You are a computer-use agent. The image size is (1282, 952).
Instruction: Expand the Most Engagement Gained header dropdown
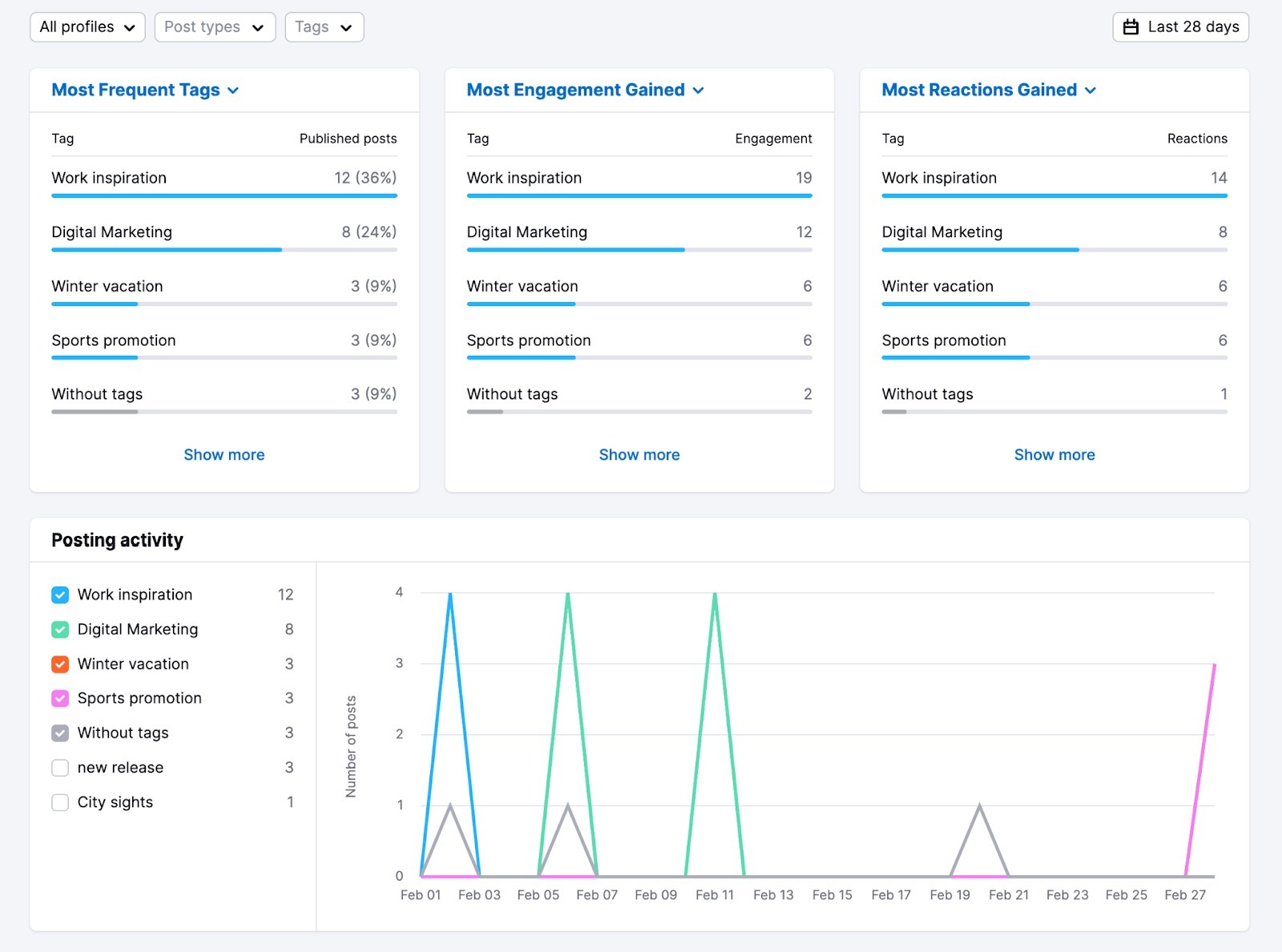(x=699, y=91)
